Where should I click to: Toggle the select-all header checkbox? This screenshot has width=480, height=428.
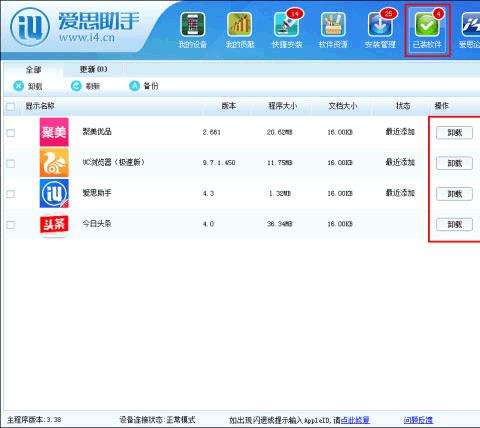(x=11, y=107)
